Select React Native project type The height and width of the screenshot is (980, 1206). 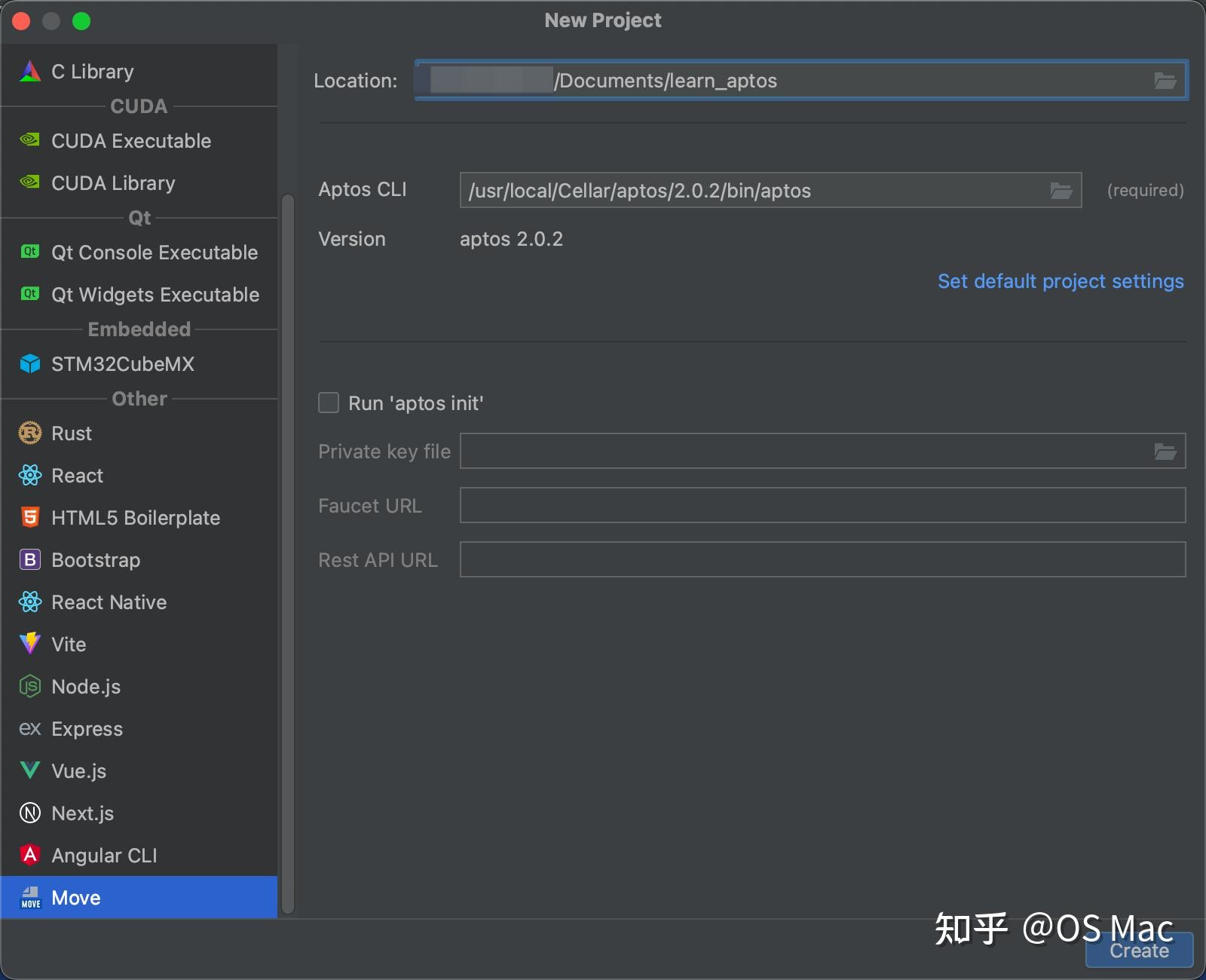click(139, 602)
